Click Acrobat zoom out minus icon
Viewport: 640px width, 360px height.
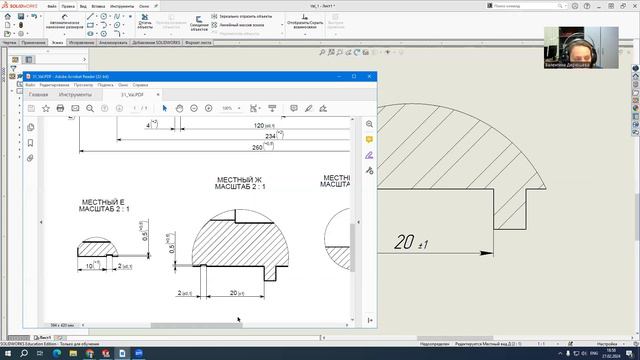(194, 108)
